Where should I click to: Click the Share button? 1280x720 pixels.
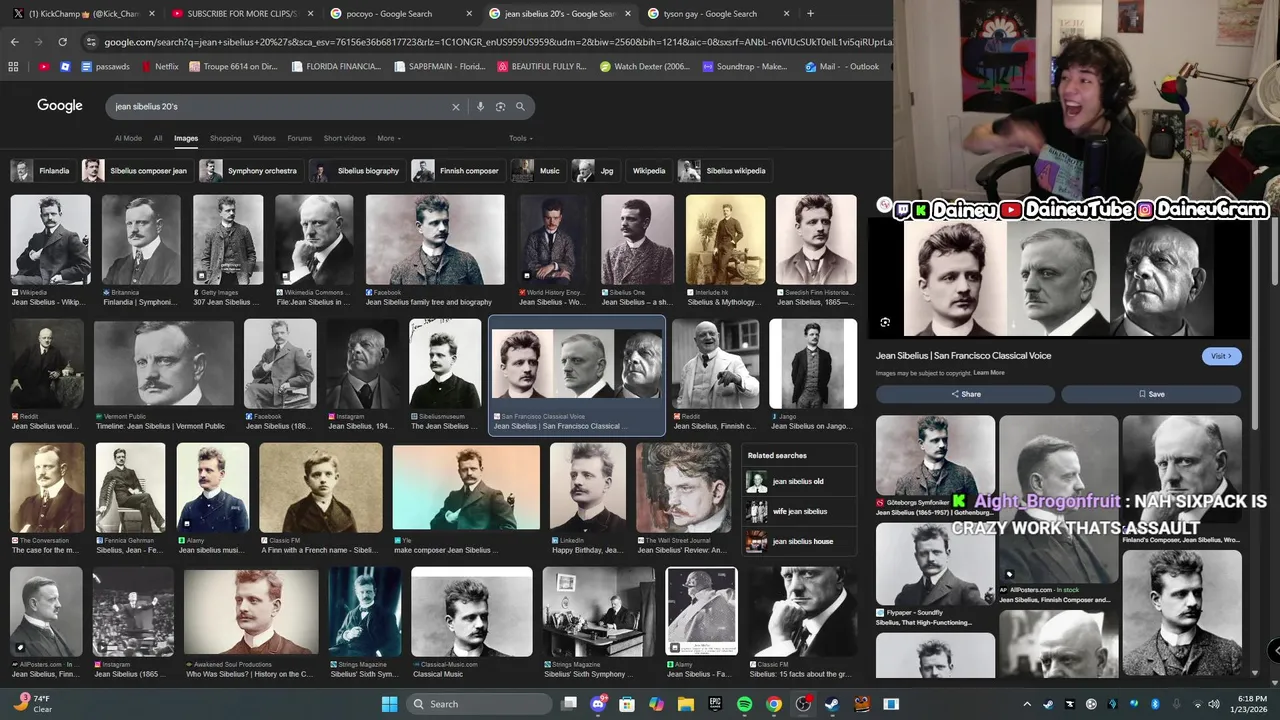point(965,394)
